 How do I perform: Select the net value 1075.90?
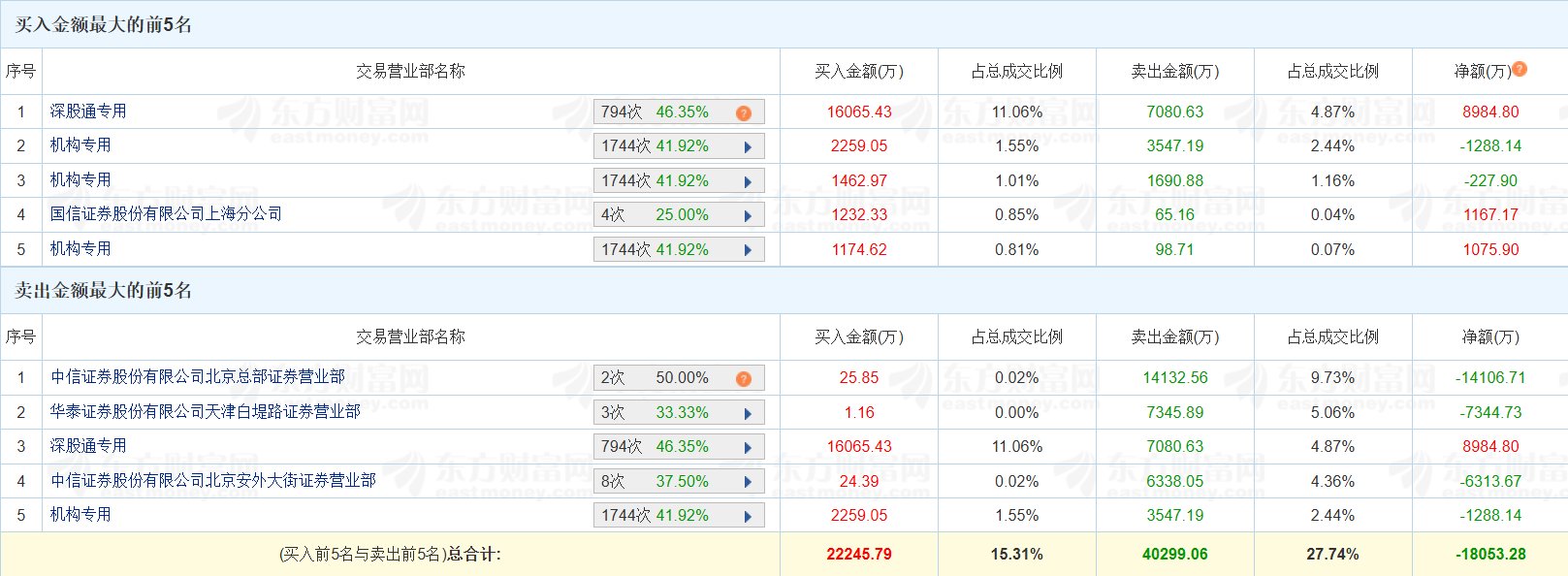click(x=1491, y=250)
